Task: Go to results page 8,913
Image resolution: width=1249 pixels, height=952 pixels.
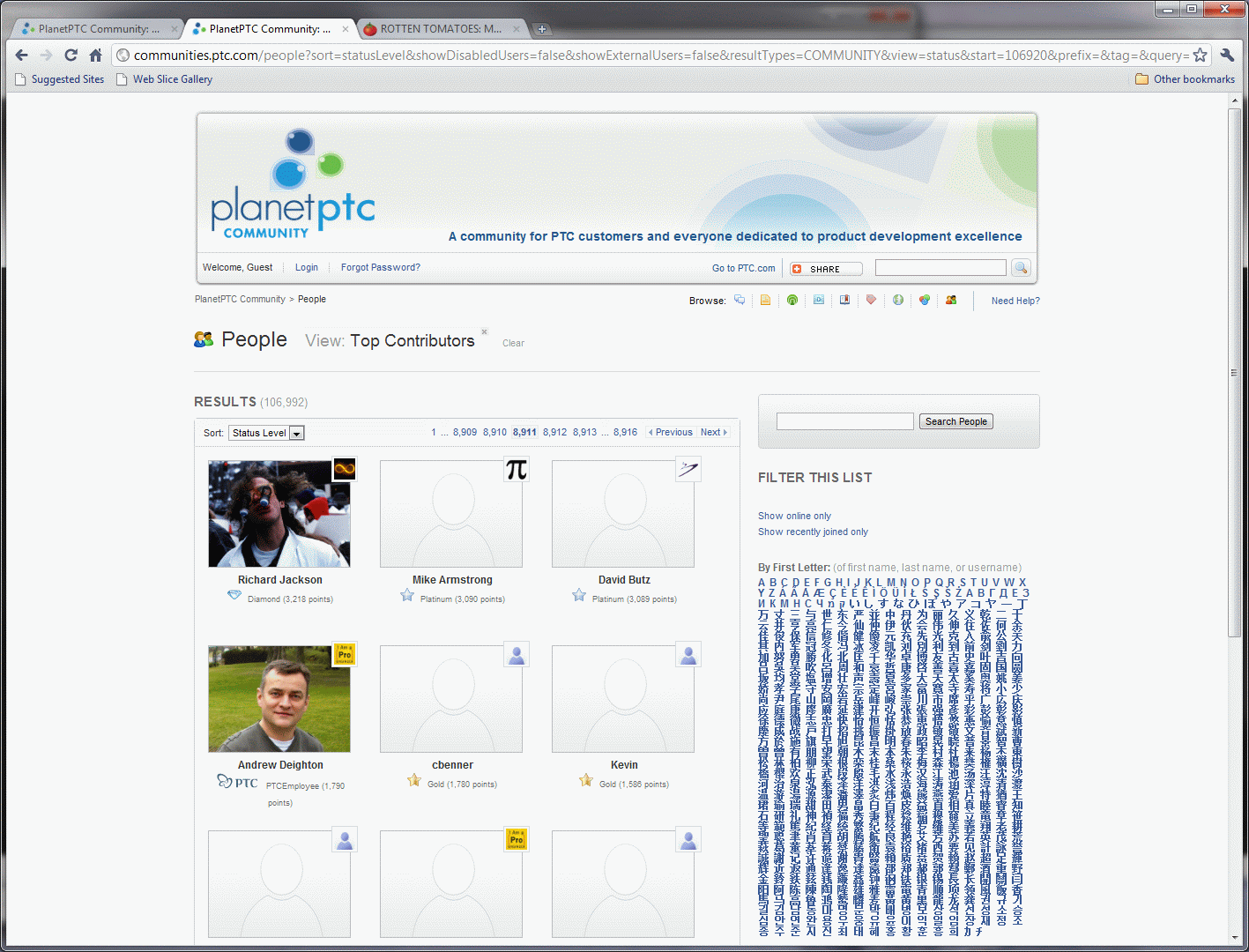Action: tap(584, 432)
